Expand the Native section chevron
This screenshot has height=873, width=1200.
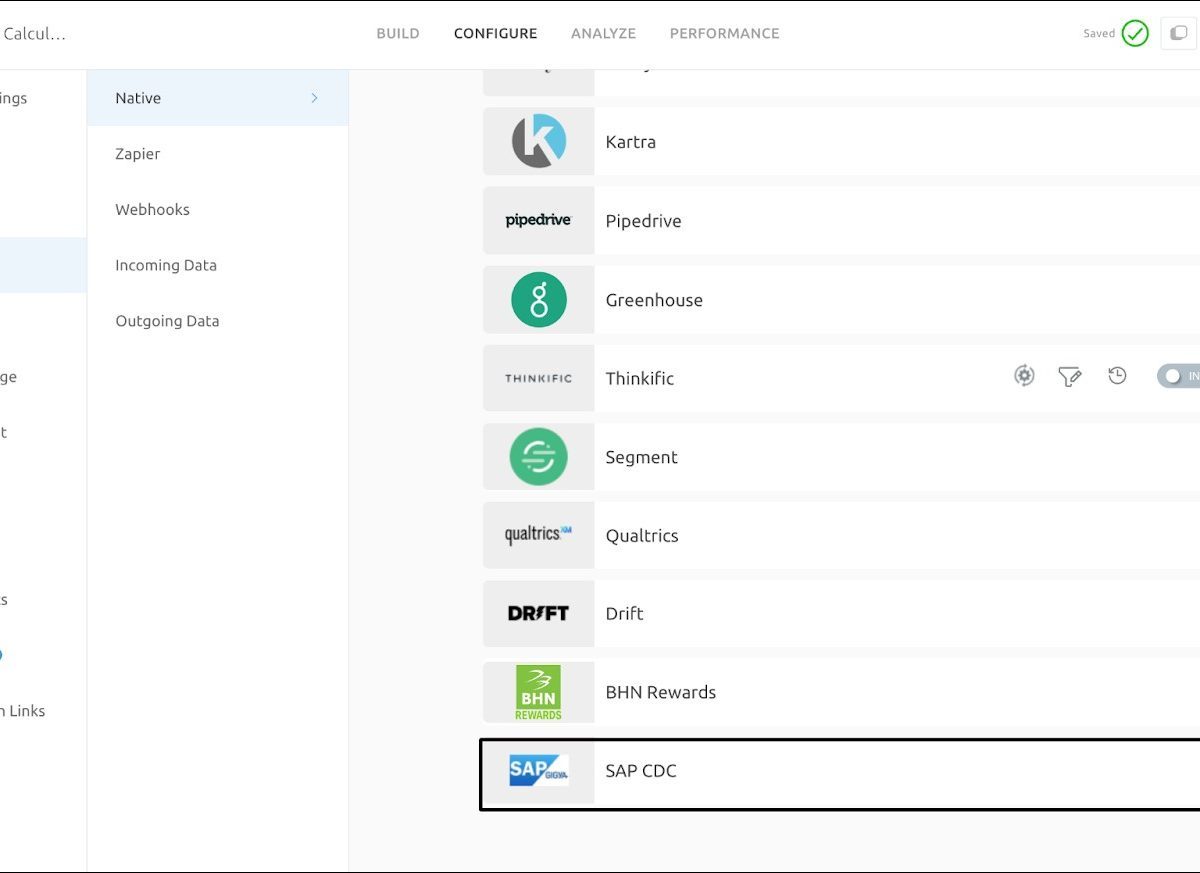[314, 98]
